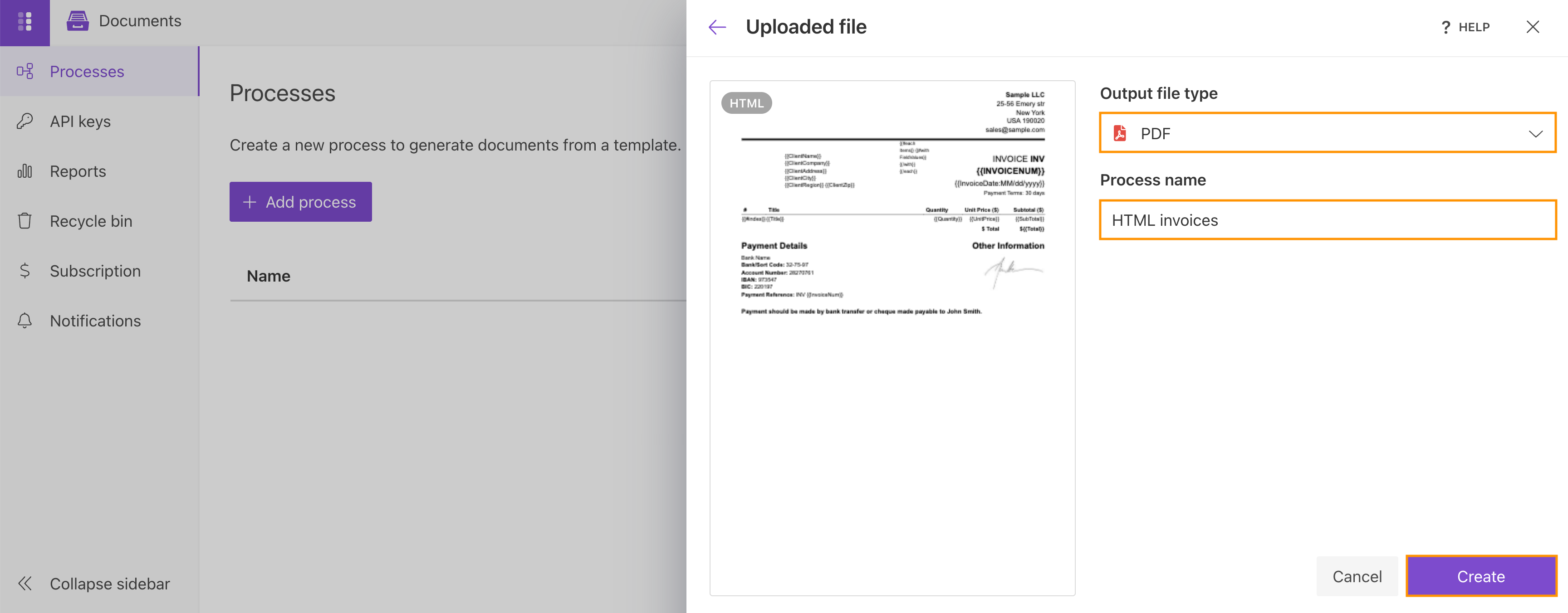Open the Subscription menu item
This screenshot has height=613, width=1568.
click(x=100, y=271)
